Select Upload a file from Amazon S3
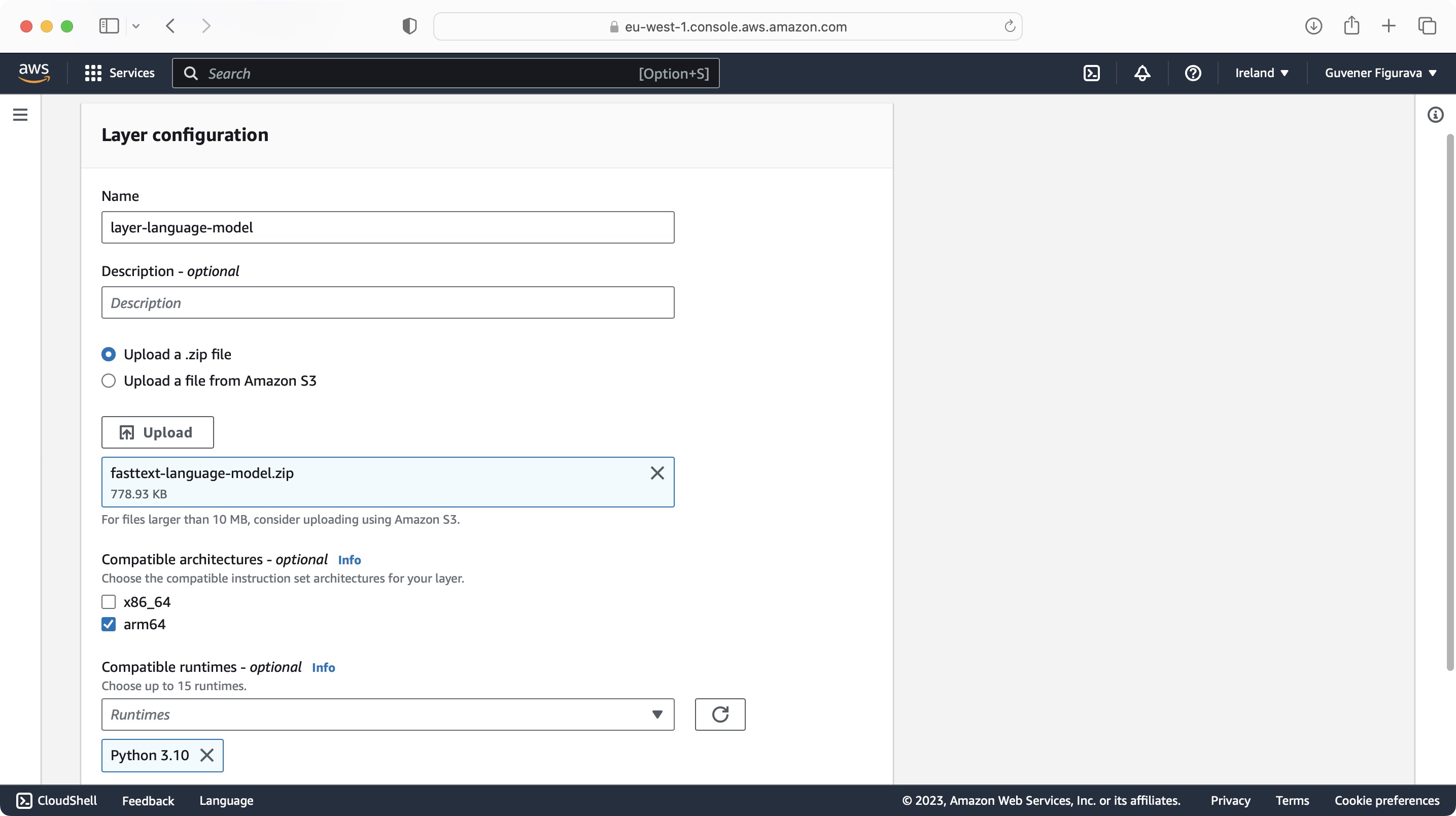 109,381
